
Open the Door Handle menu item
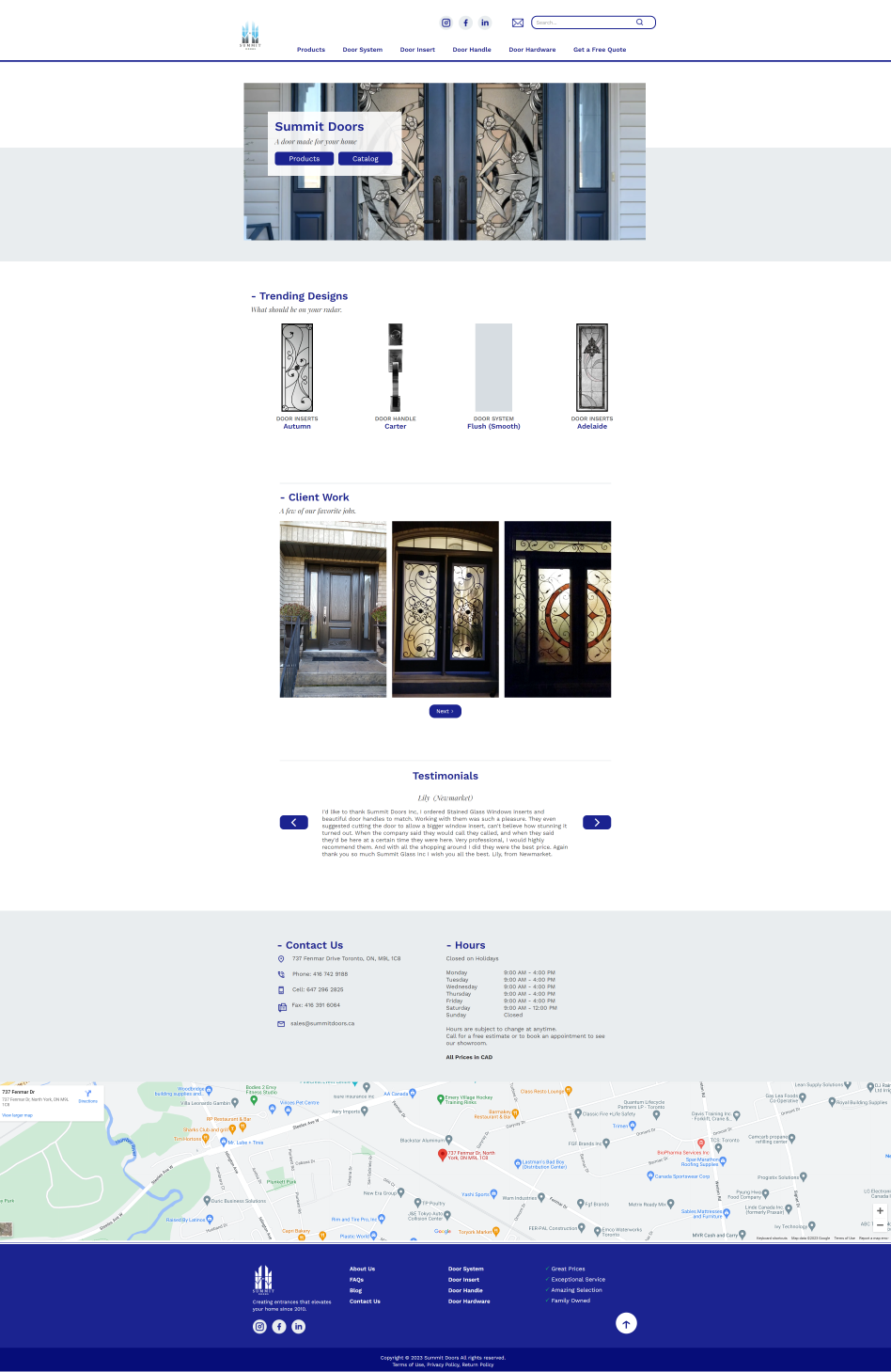pyautogui.click(x=472, y=50)
